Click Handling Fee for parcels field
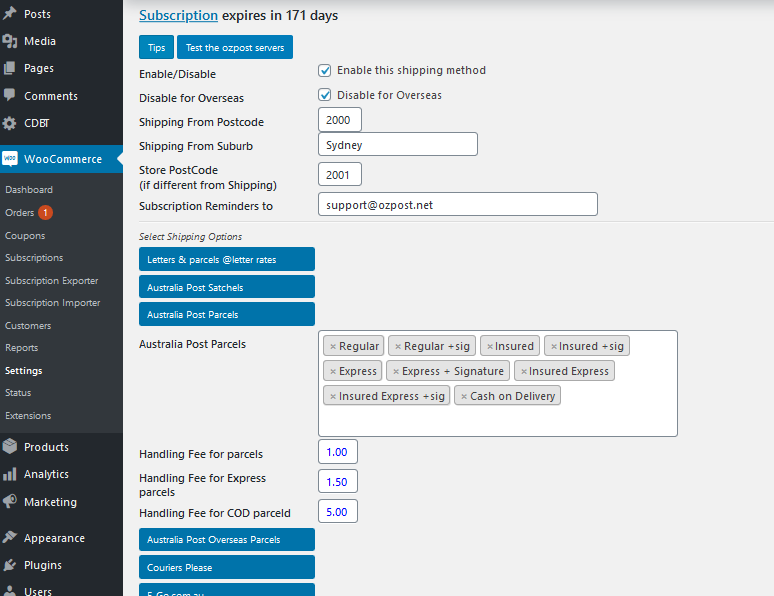The width and height of the screenshot is (774, 596). [x=338, y=451]
